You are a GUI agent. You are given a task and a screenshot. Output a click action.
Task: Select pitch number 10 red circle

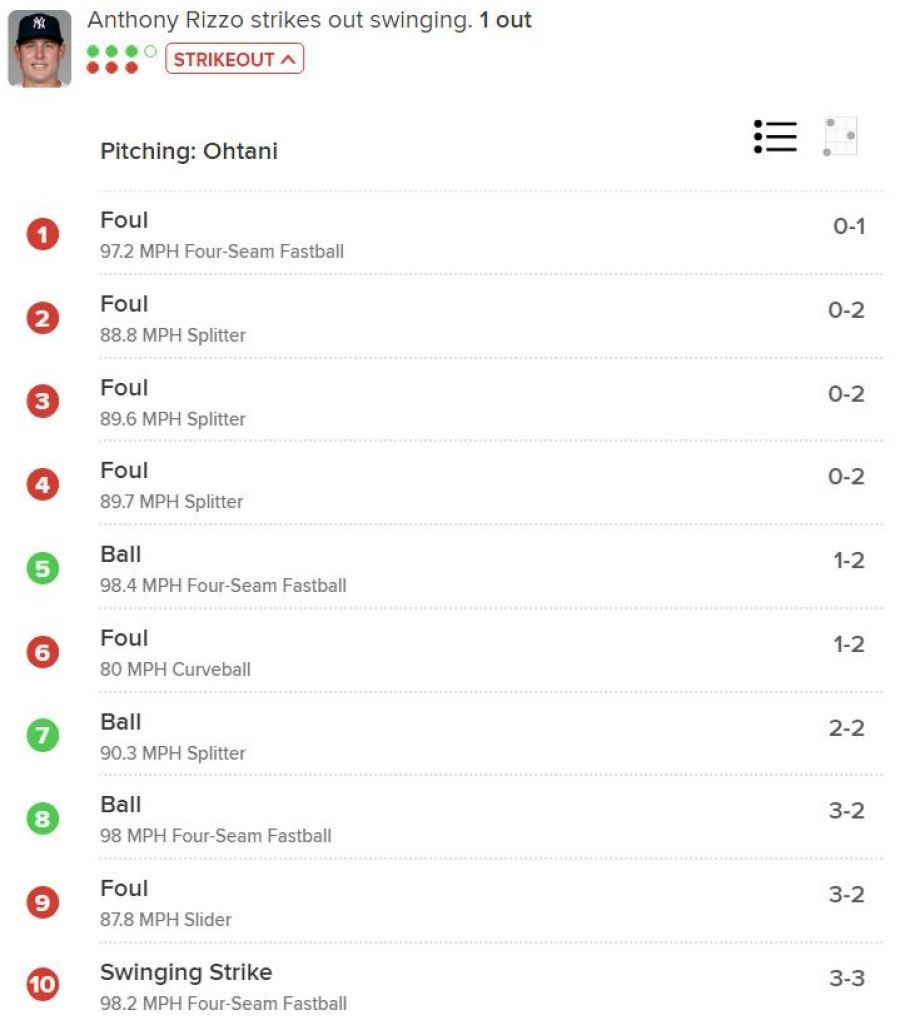(43, 984)
